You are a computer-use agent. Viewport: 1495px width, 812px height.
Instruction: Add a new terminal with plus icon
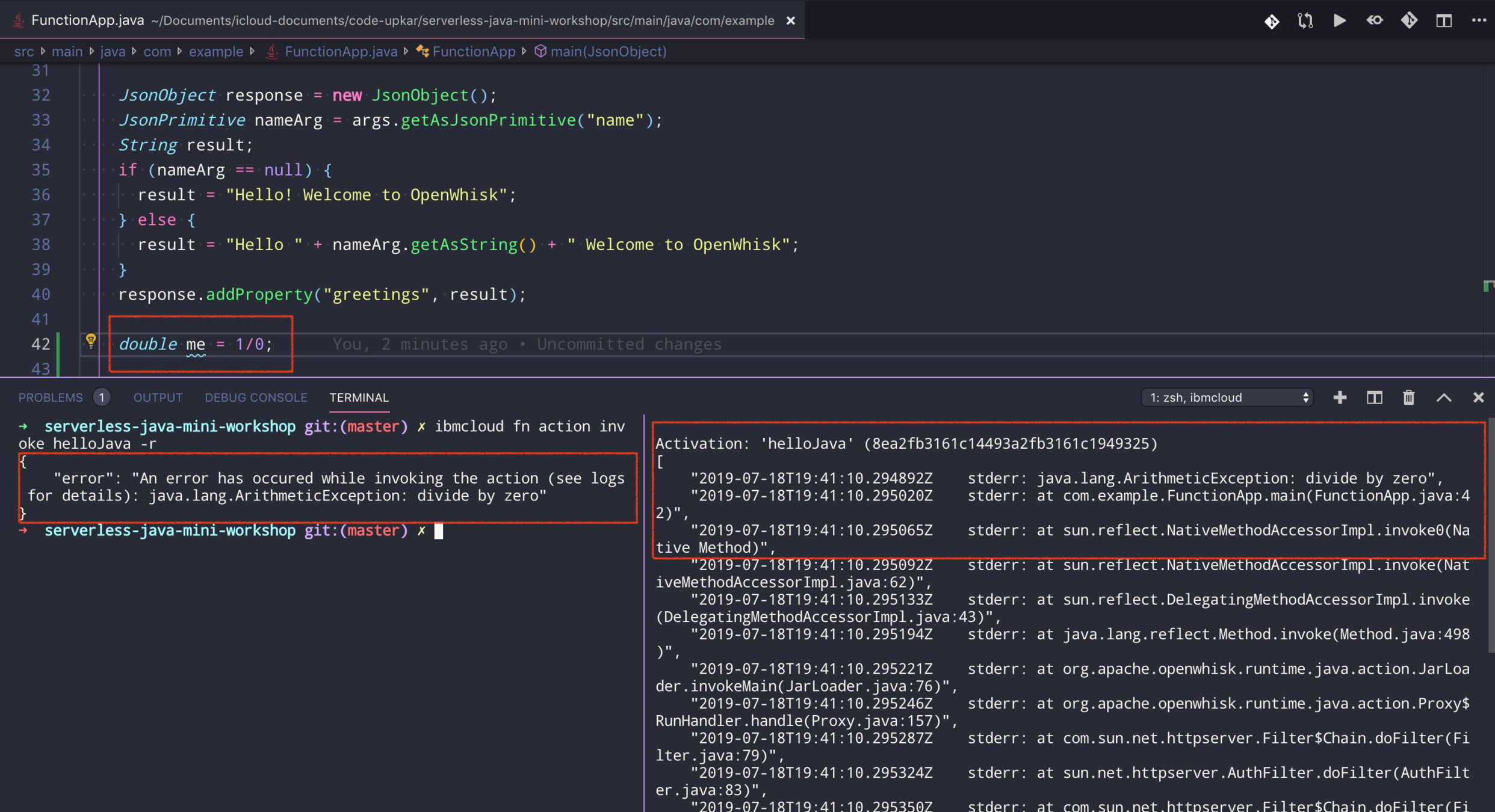click(1340, 398)
